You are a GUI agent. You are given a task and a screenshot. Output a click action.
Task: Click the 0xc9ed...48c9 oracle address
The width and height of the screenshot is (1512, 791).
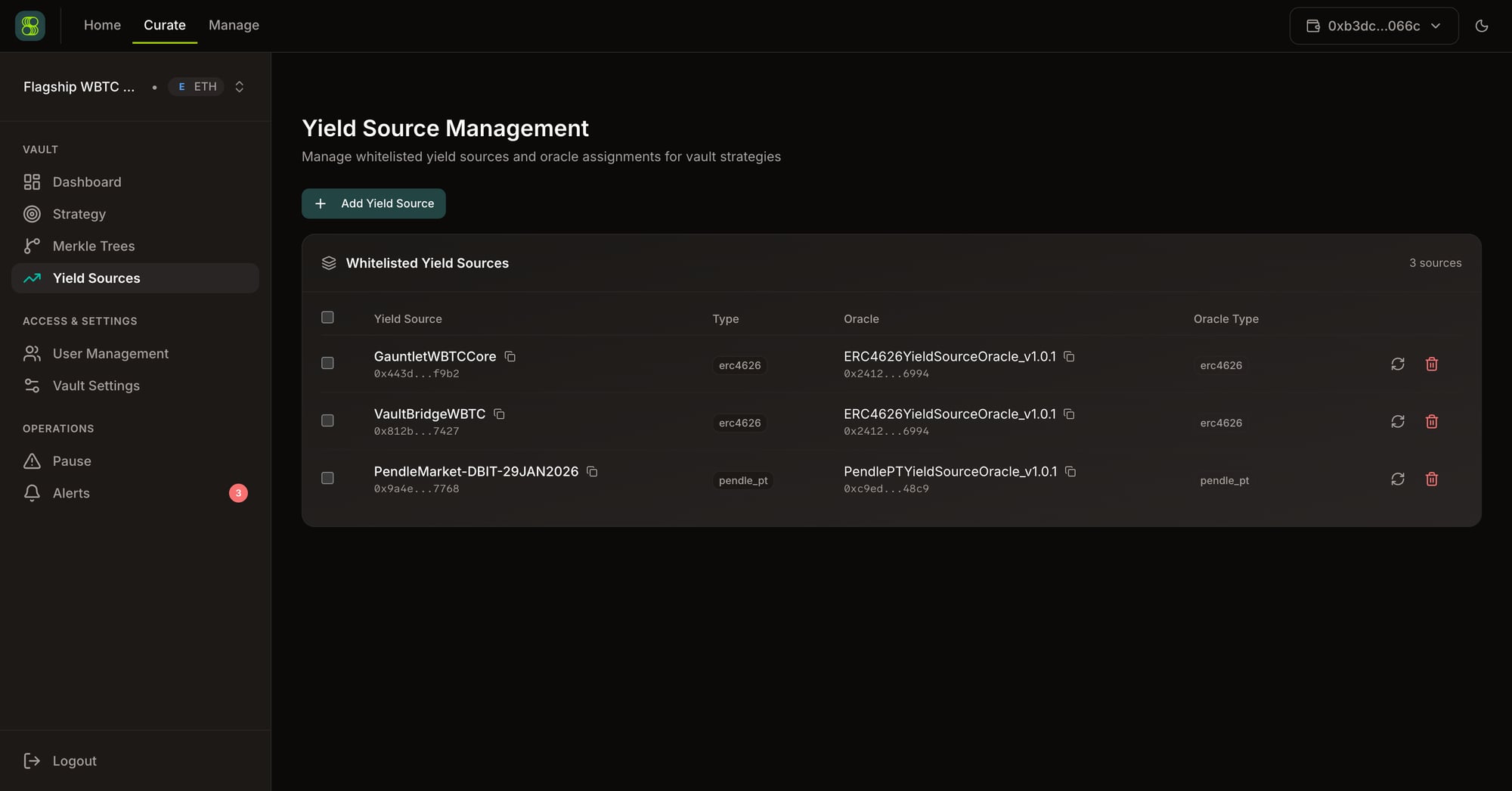886,489
